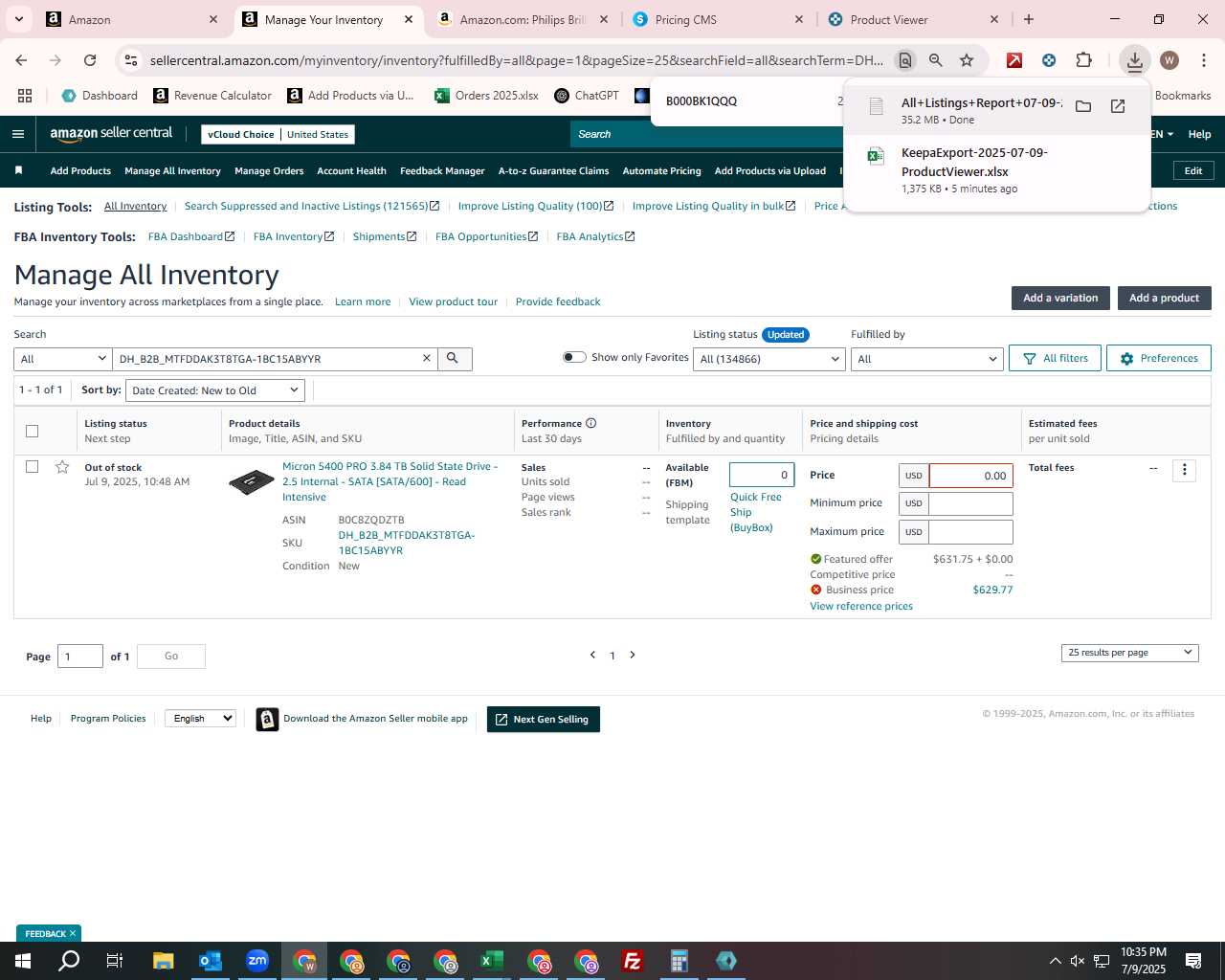Go back to previous page
1225x980 pixels.
(21, 60)
